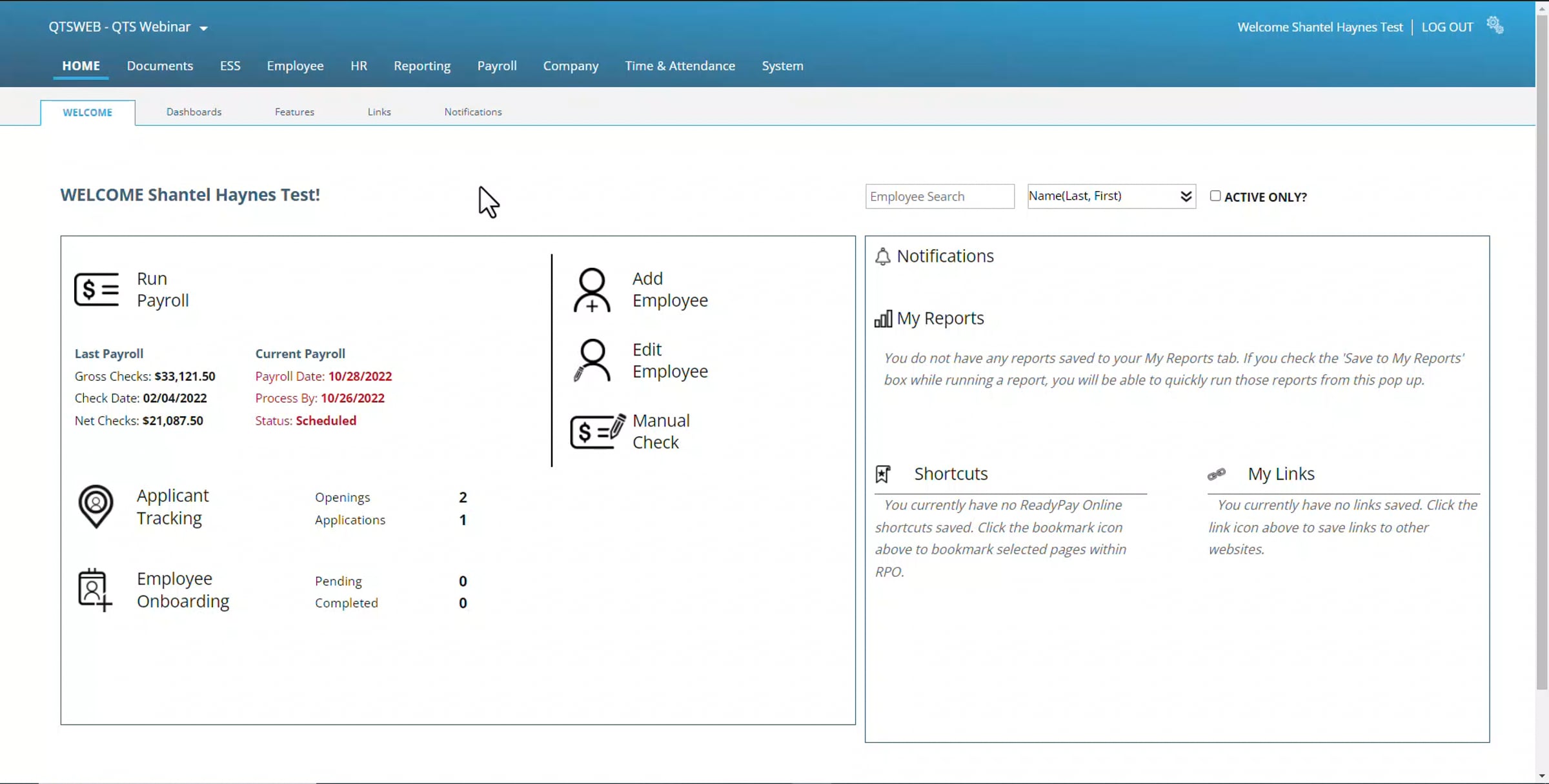Open the My Reports bar chart icon

click(882, 319)
